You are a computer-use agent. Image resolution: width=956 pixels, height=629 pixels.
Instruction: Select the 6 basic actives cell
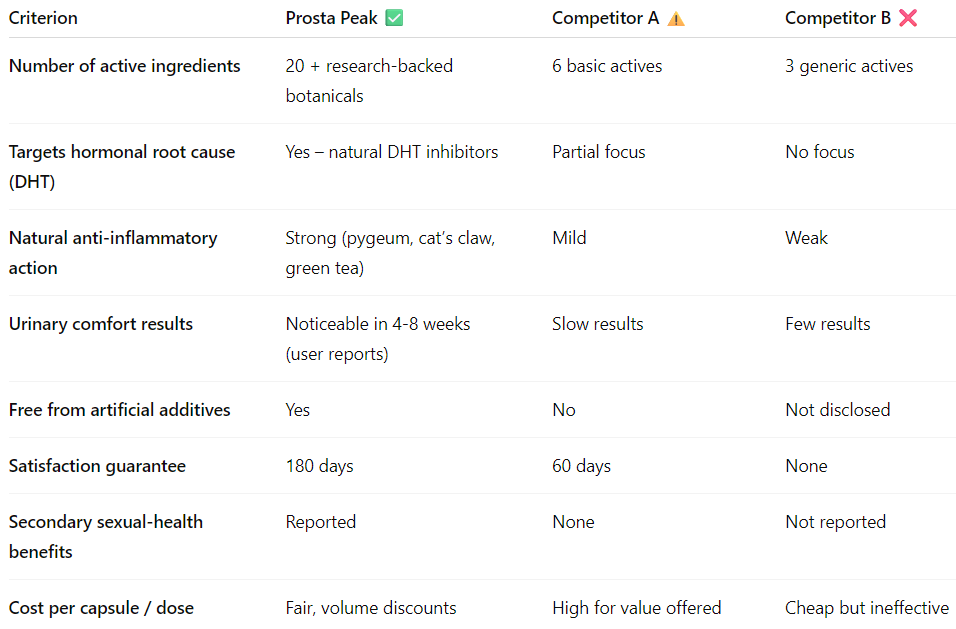click(607, 66)
